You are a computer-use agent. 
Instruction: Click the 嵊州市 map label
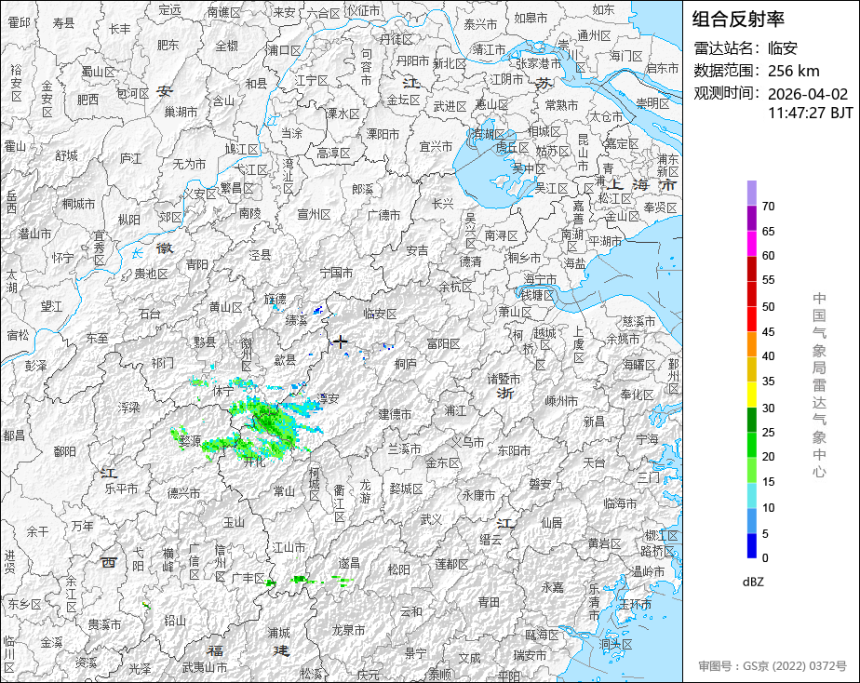(x=562, y=400)
